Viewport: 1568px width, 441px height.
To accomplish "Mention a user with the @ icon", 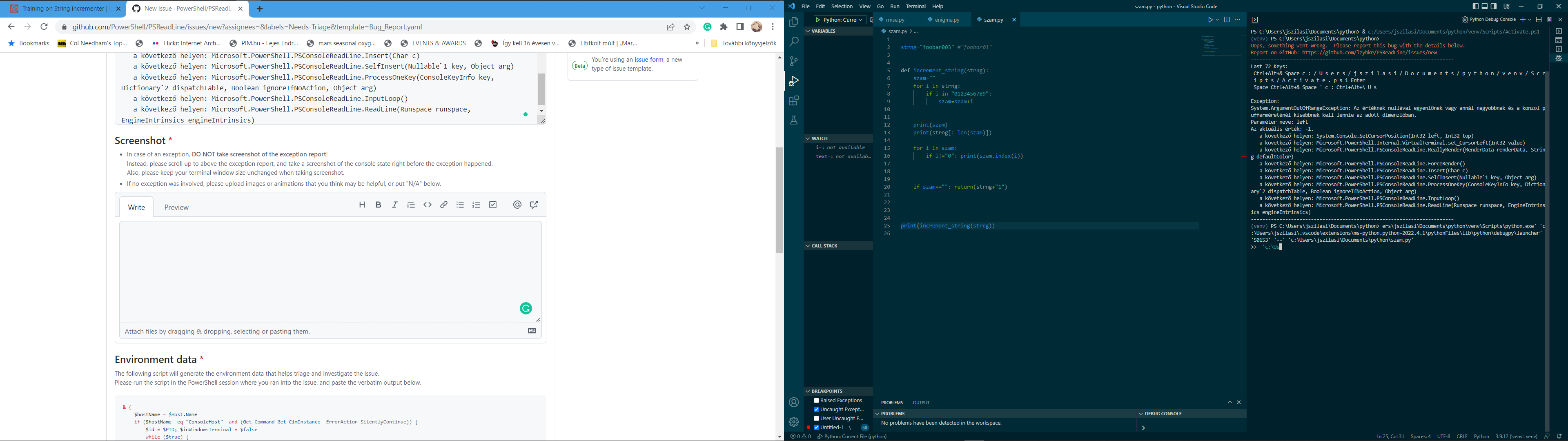I will [517, 205].
